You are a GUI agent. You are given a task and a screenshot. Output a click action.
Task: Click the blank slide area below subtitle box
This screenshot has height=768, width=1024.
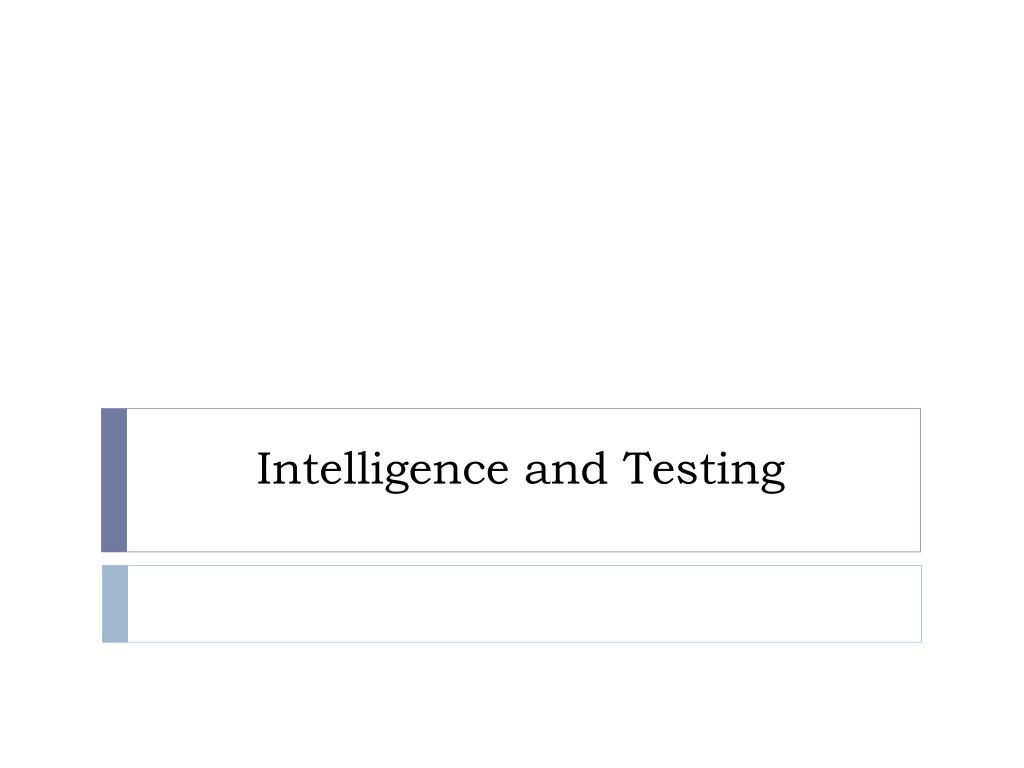[x=512, y=705]
